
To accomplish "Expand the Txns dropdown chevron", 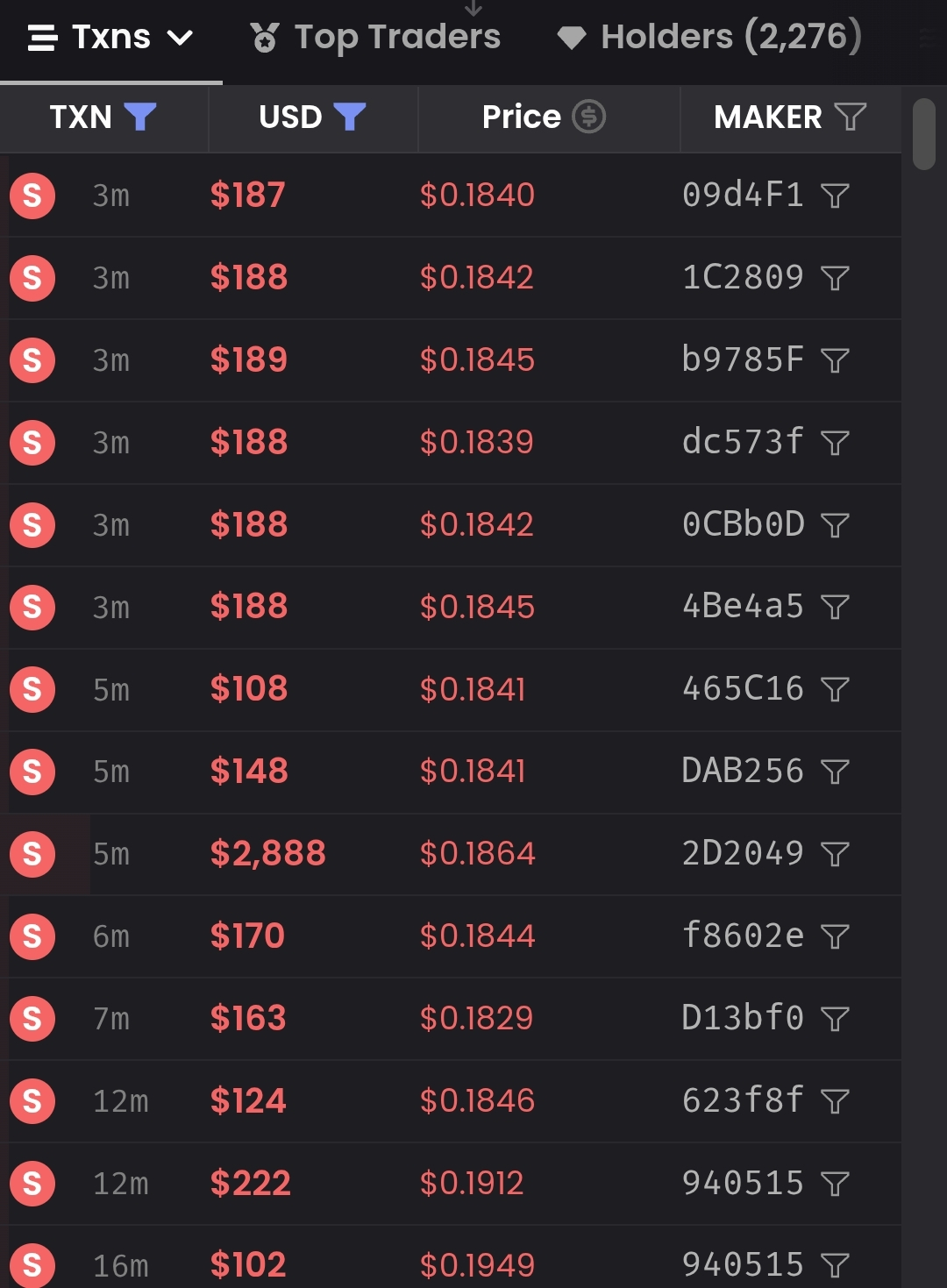I will click(180, 38).
